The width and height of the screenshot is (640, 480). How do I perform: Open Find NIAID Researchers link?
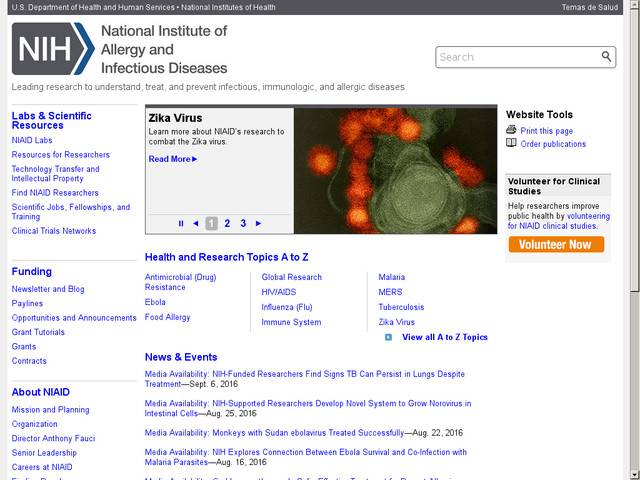(55, 193)
